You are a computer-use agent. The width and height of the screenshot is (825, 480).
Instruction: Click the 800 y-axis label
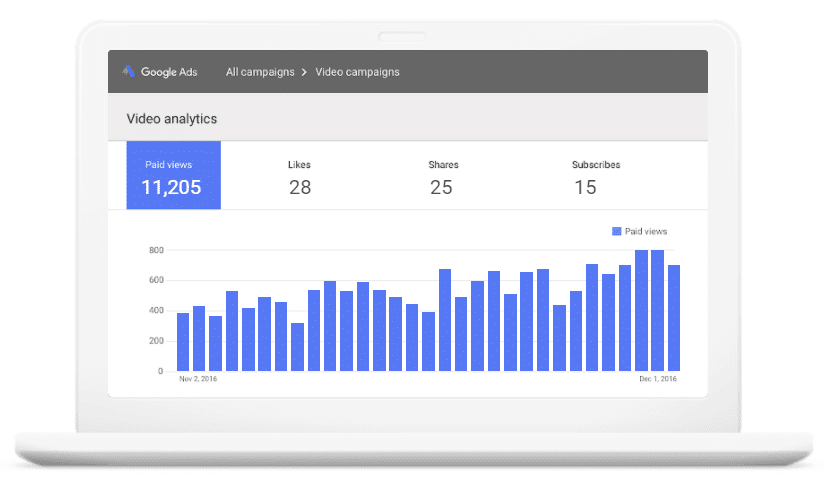155,250
